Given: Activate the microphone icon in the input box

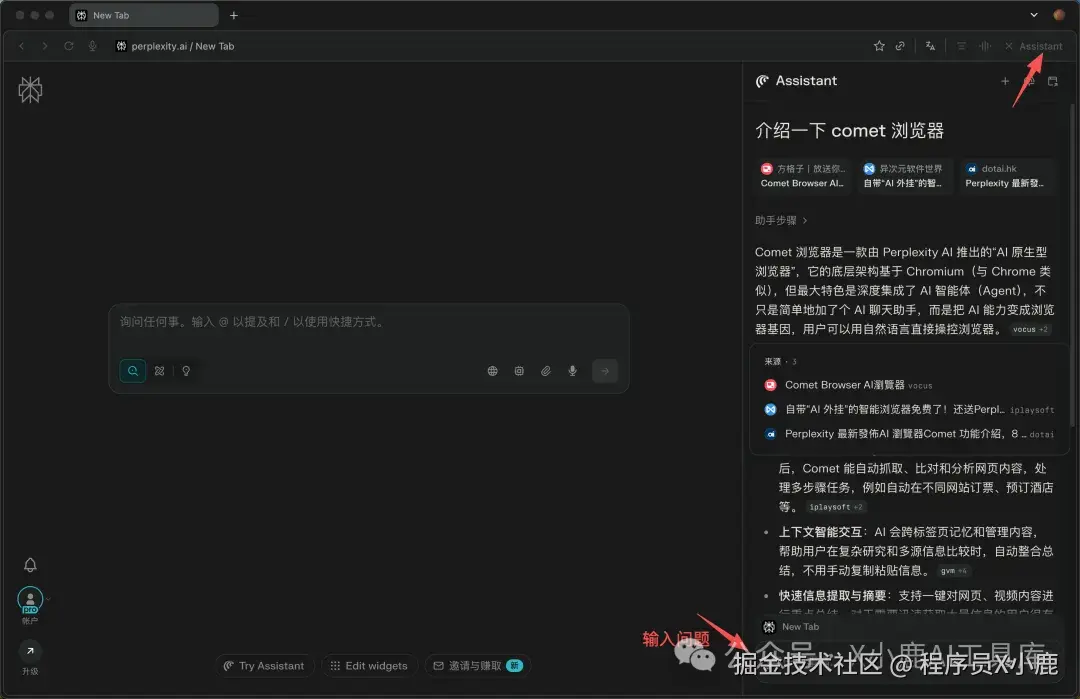Looking at the screenshot, I should point(572,371).
